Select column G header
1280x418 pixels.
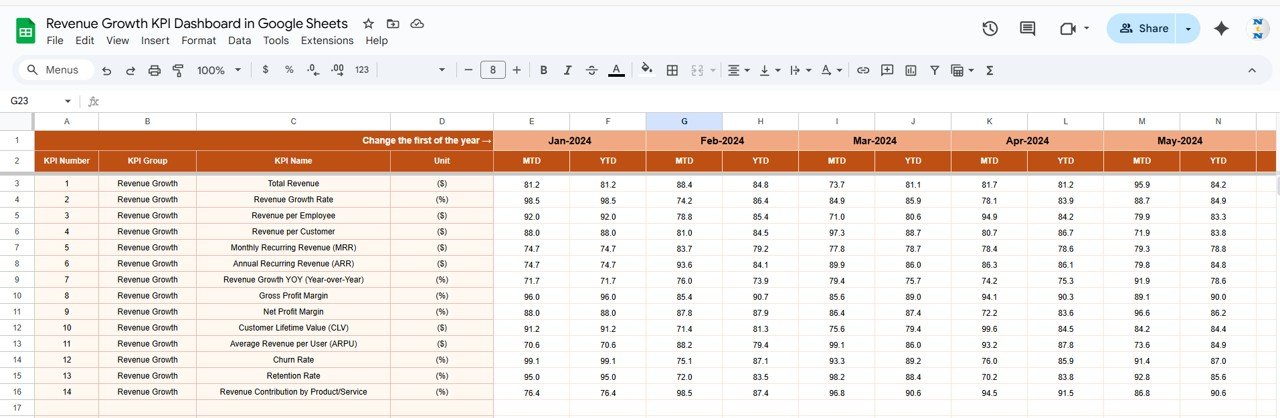coord(684,121)
